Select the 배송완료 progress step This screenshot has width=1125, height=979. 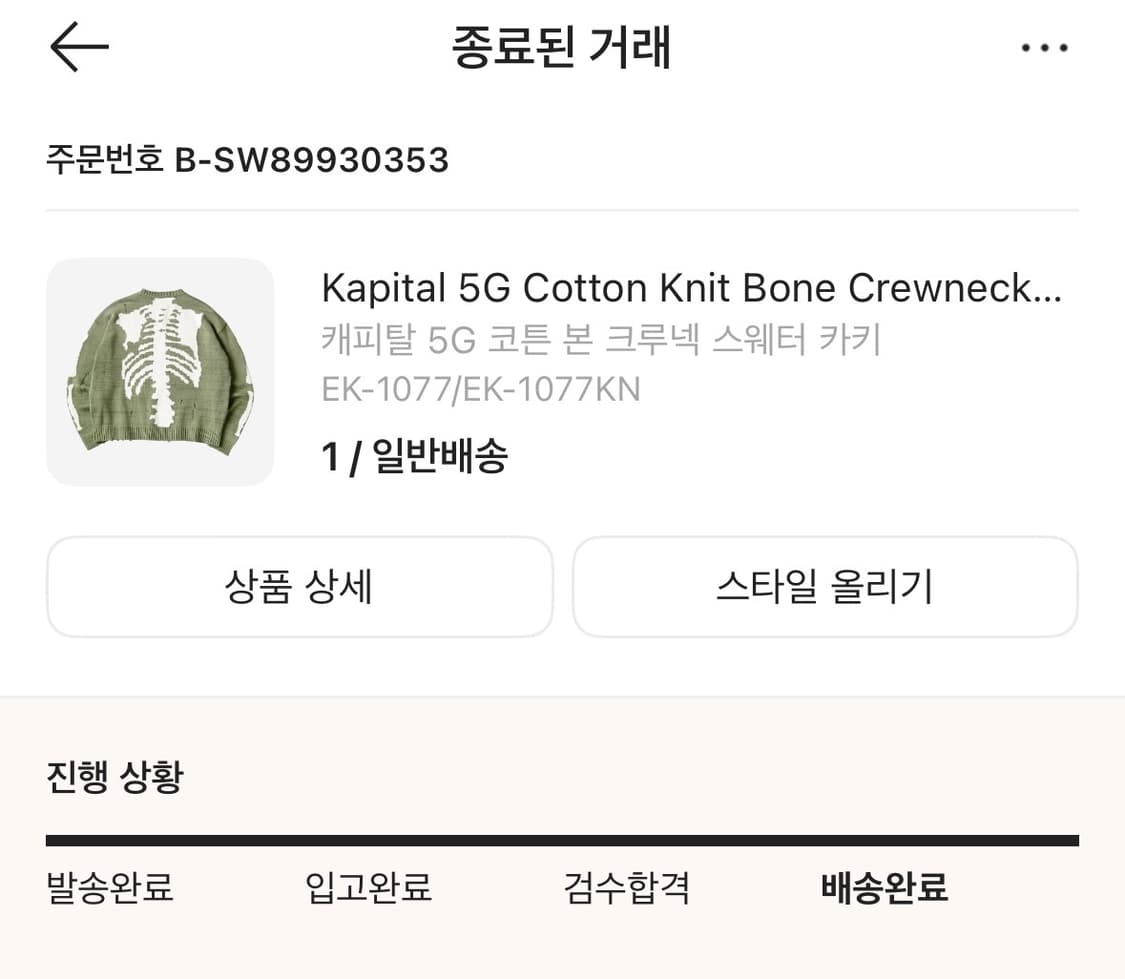[884, 887]
